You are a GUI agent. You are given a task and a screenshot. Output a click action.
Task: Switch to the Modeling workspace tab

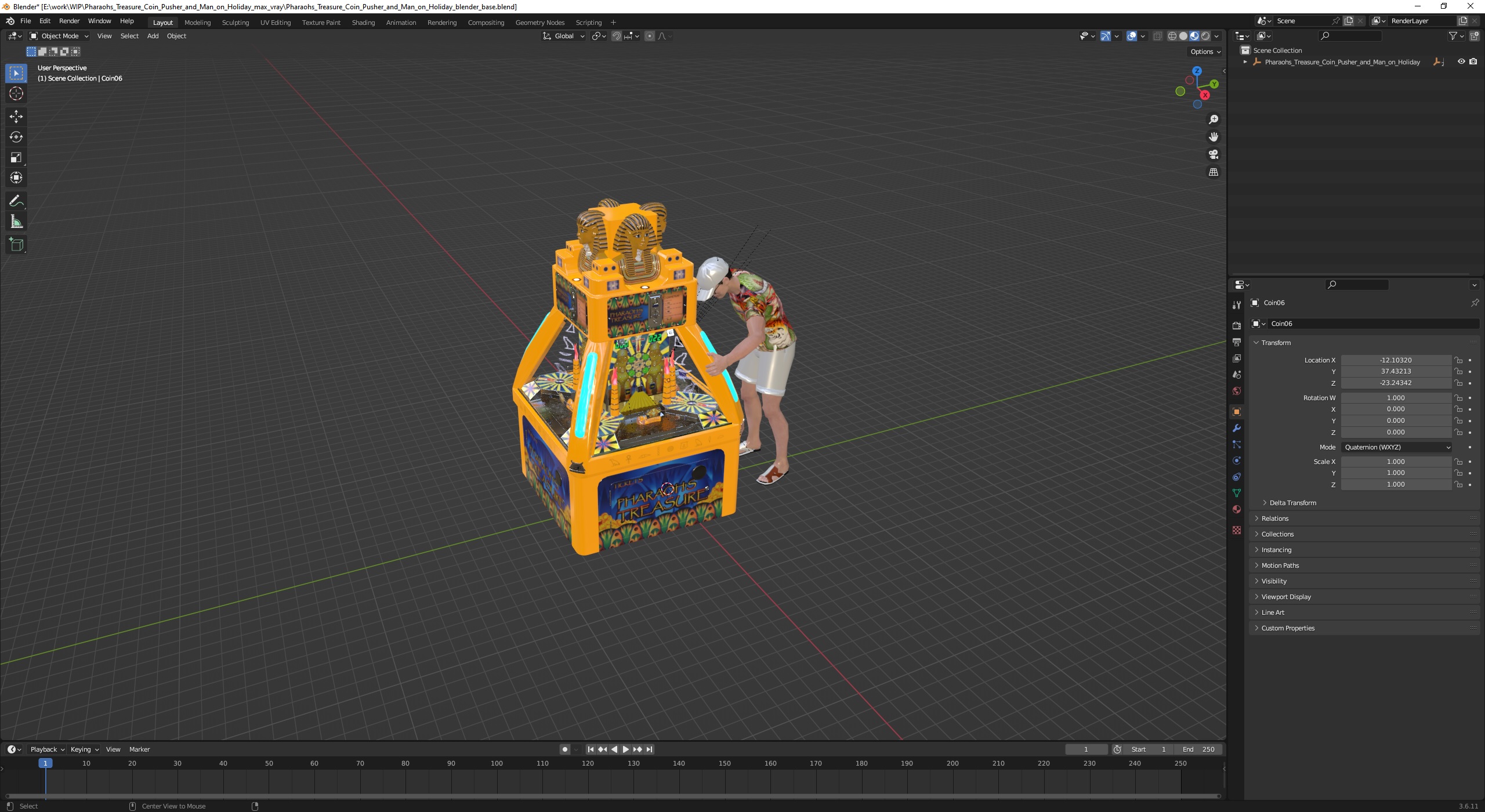point(197,23)
